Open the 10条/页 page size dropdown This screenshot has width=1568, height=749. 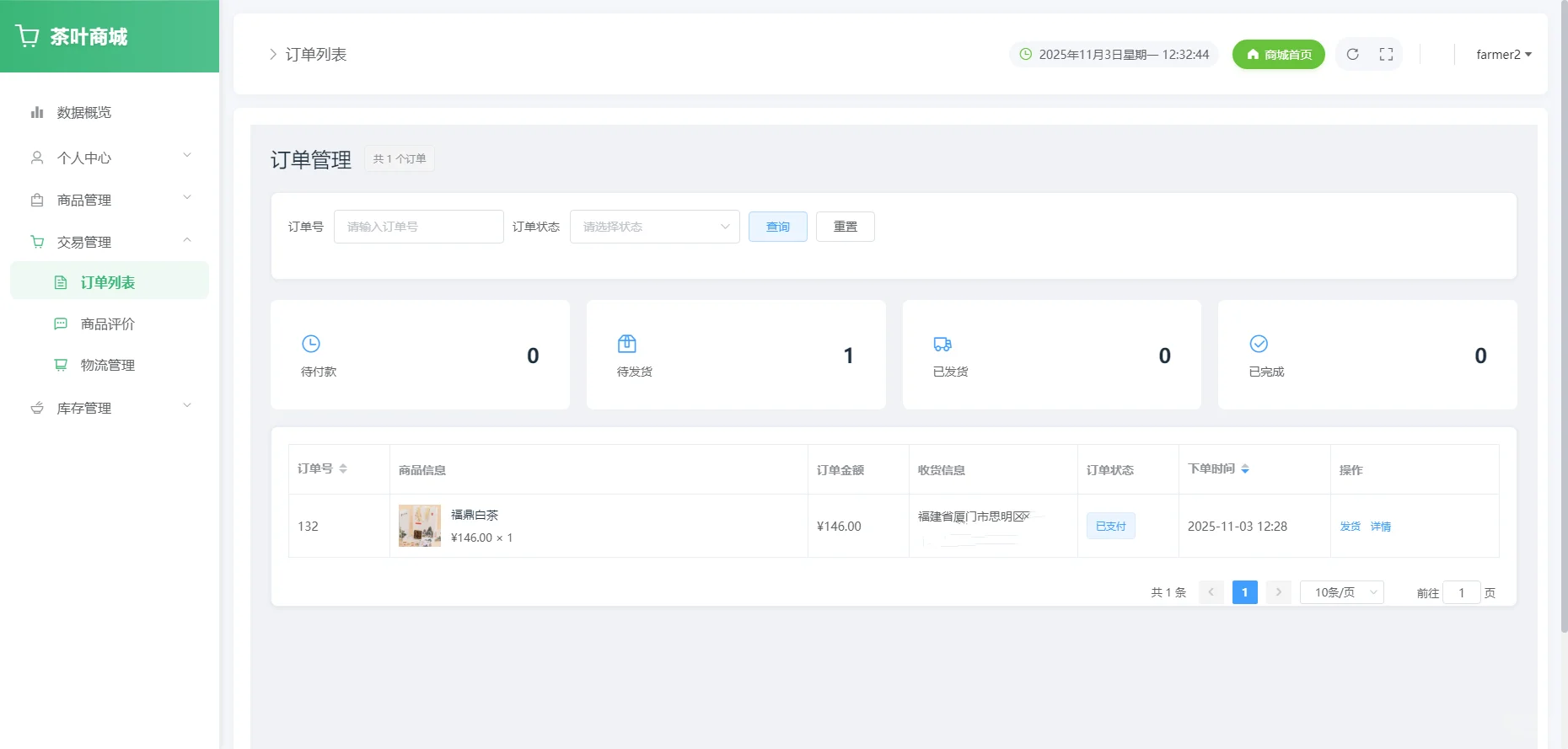[x=1342, y=592]
